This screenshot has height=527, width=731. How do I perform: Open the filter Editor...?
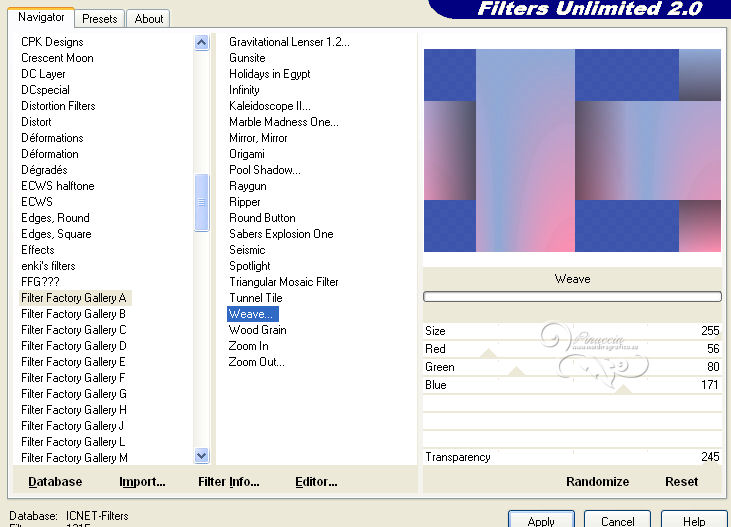(316, 481)
